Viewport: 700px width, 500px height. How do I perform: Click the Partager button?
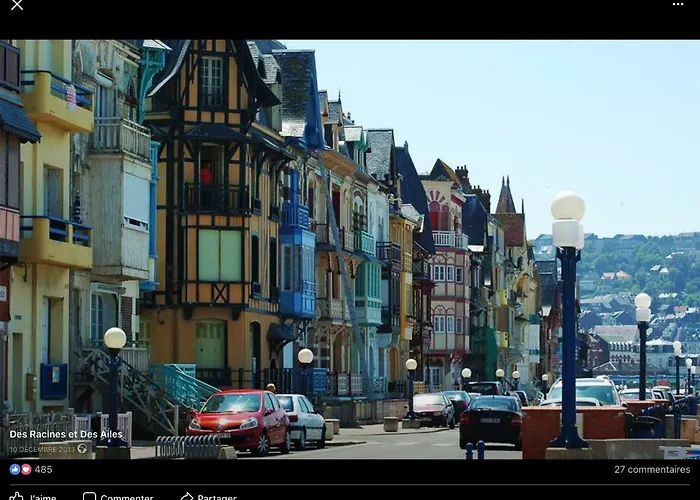pos(208,497)
